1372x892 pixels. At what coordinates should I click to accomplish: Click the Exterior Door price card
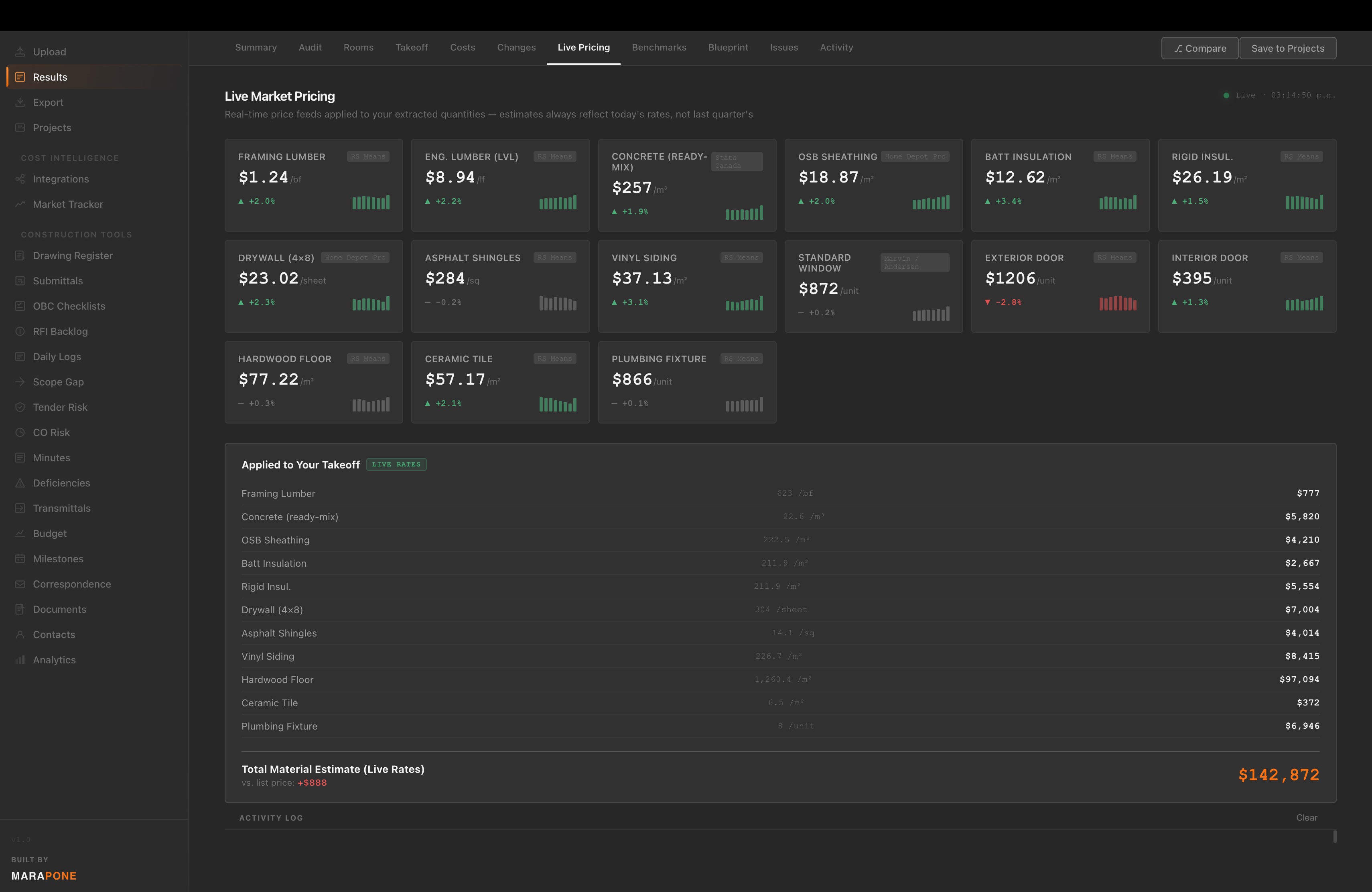pyautogui.click(x=1060, y=286)
